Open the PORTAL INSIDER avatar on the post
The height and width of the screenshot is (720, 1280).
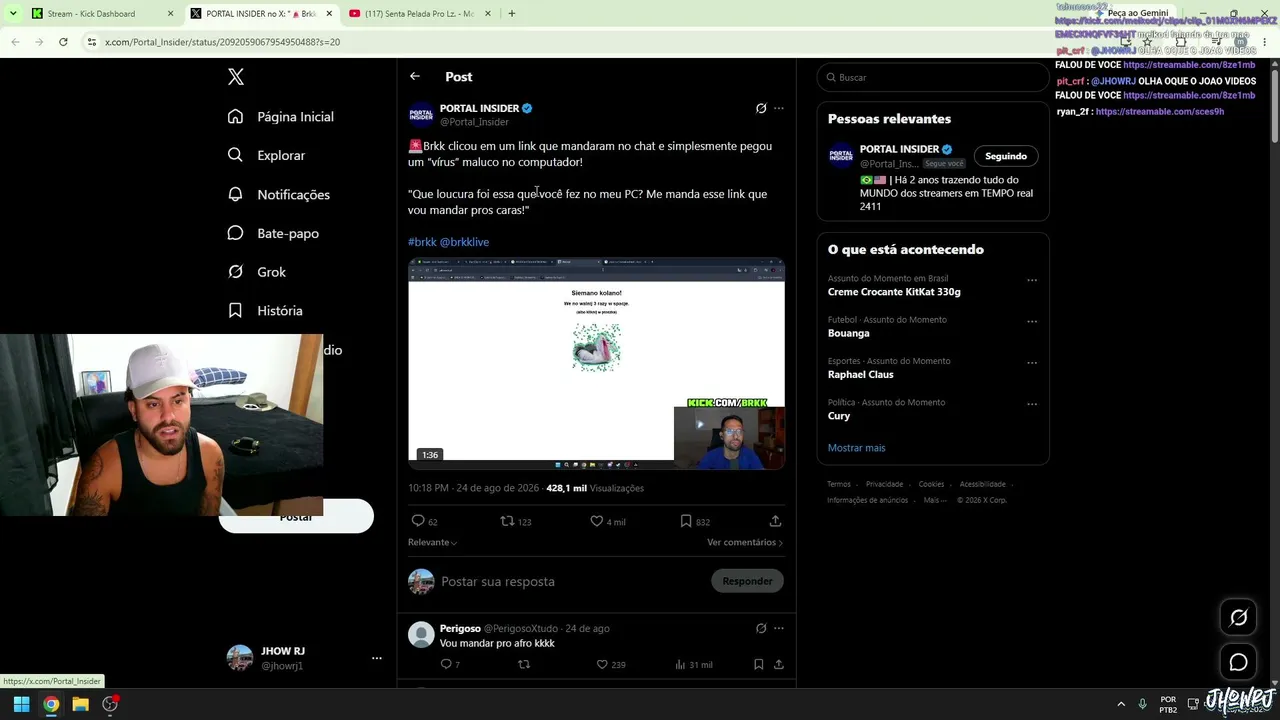point(421,115)
